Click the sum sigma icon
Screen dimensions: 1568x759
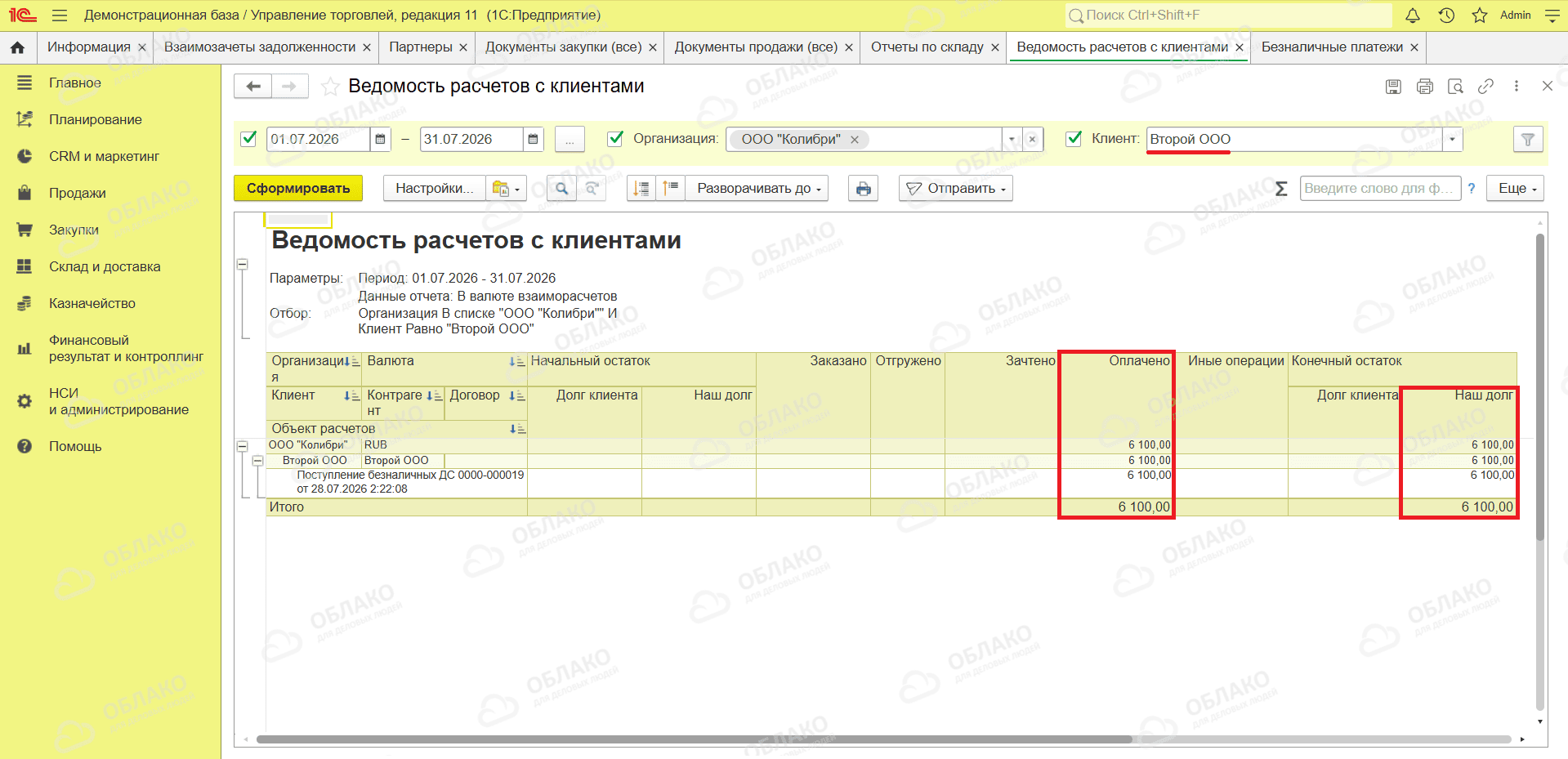(1281, 189)
